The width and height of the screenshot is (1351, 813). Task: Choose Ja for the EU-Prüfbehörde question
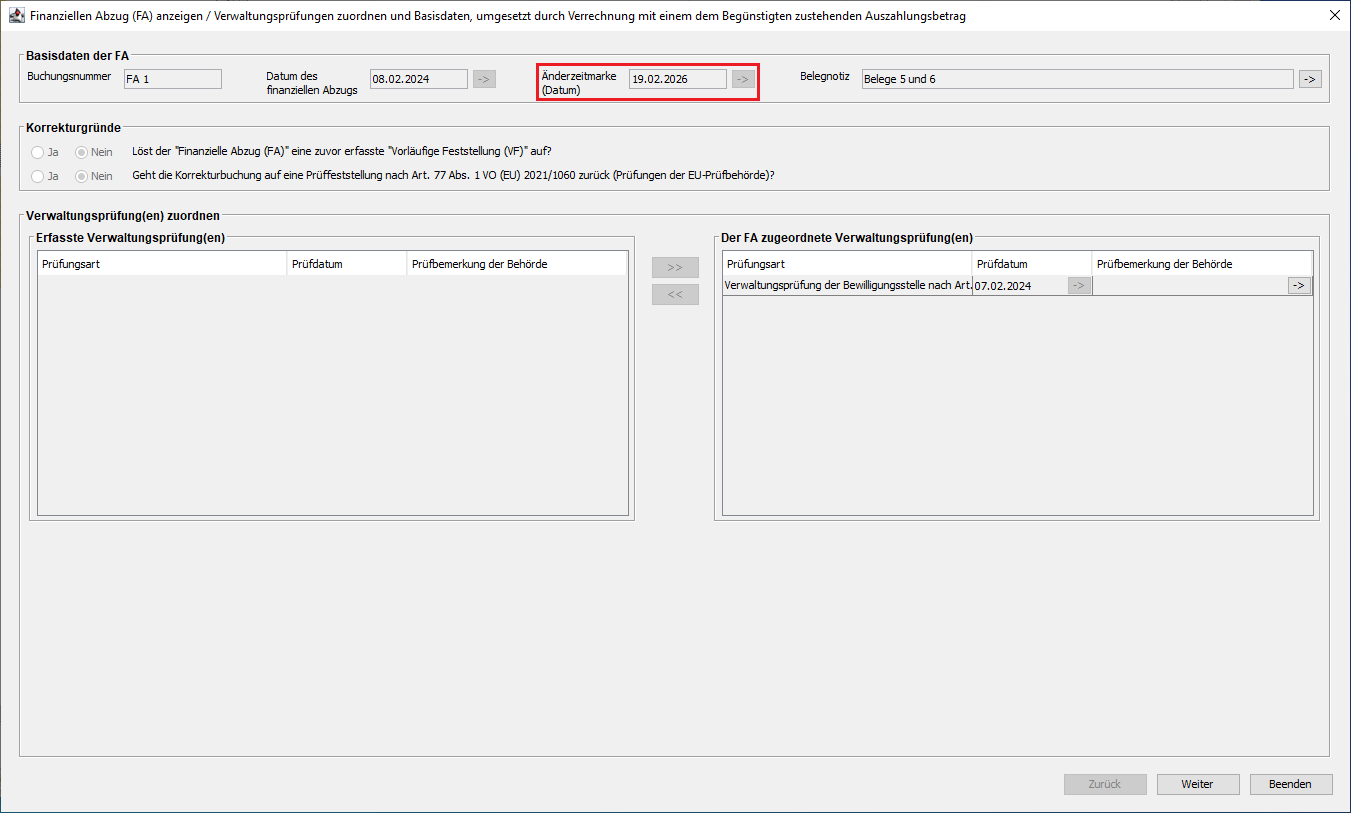click(x=38, y=176)
